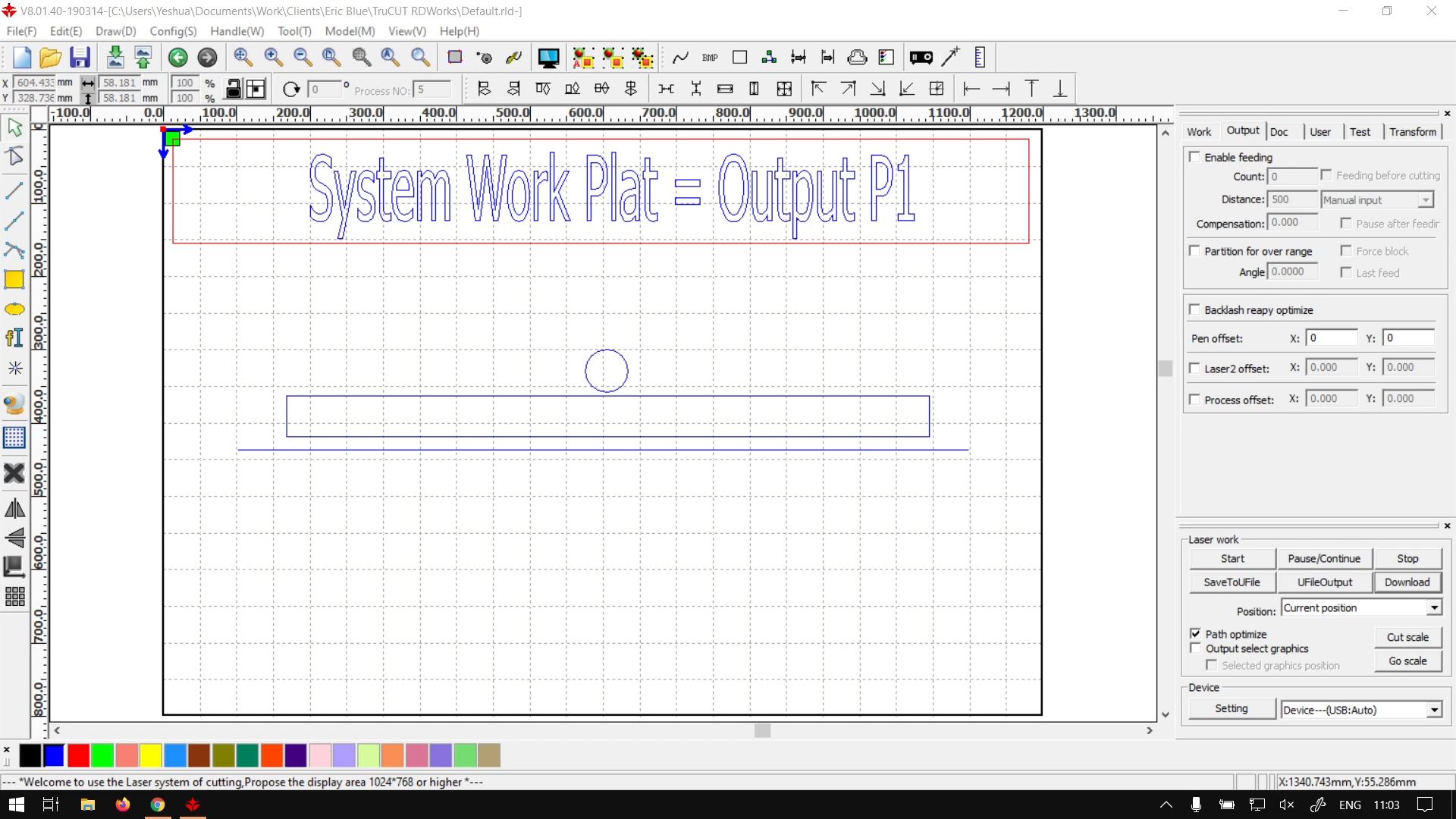
Task: Toggle Feeding before cutting checkbox
Action: (x=1326, y=175)
